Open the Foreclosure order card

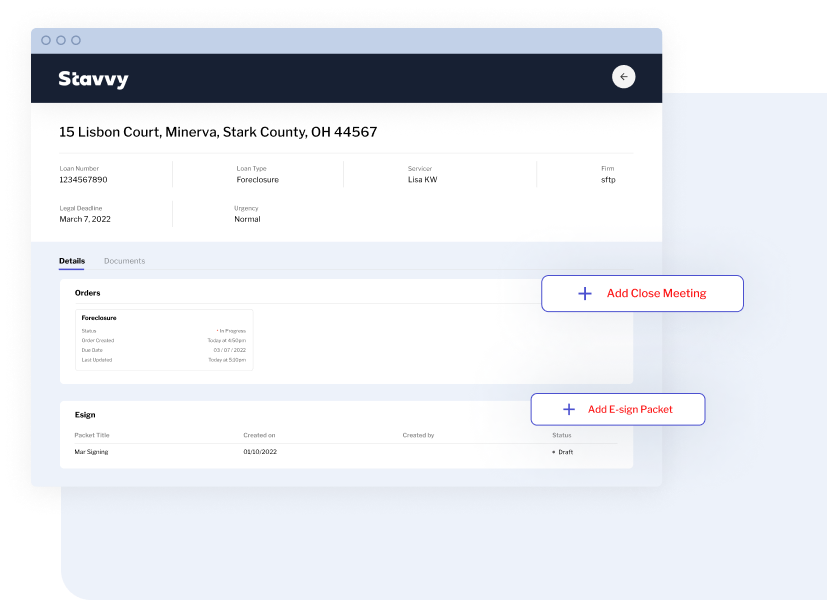[164, 340]
